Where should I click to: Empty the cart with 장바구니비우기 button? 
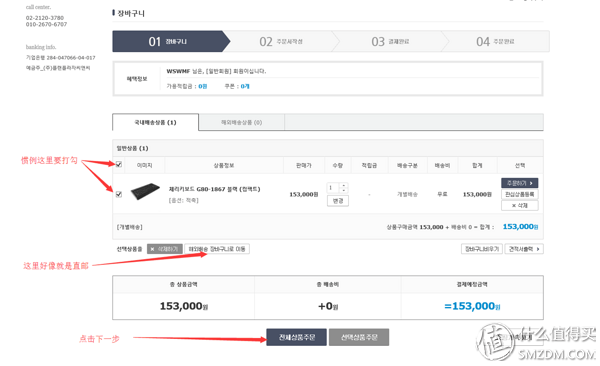pos(482,249)
